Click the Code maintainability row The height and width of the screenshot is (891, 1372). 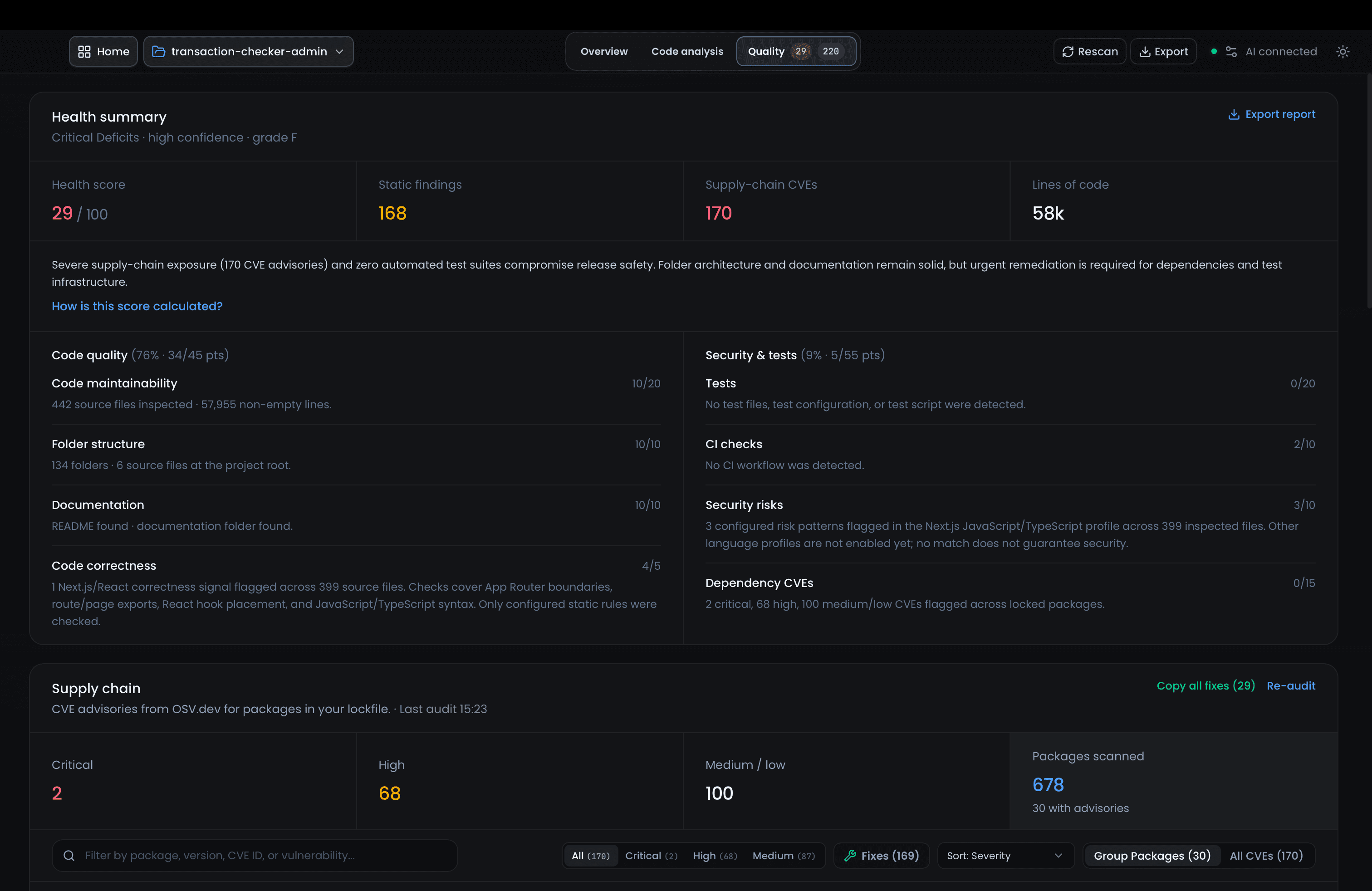[356, 394]
